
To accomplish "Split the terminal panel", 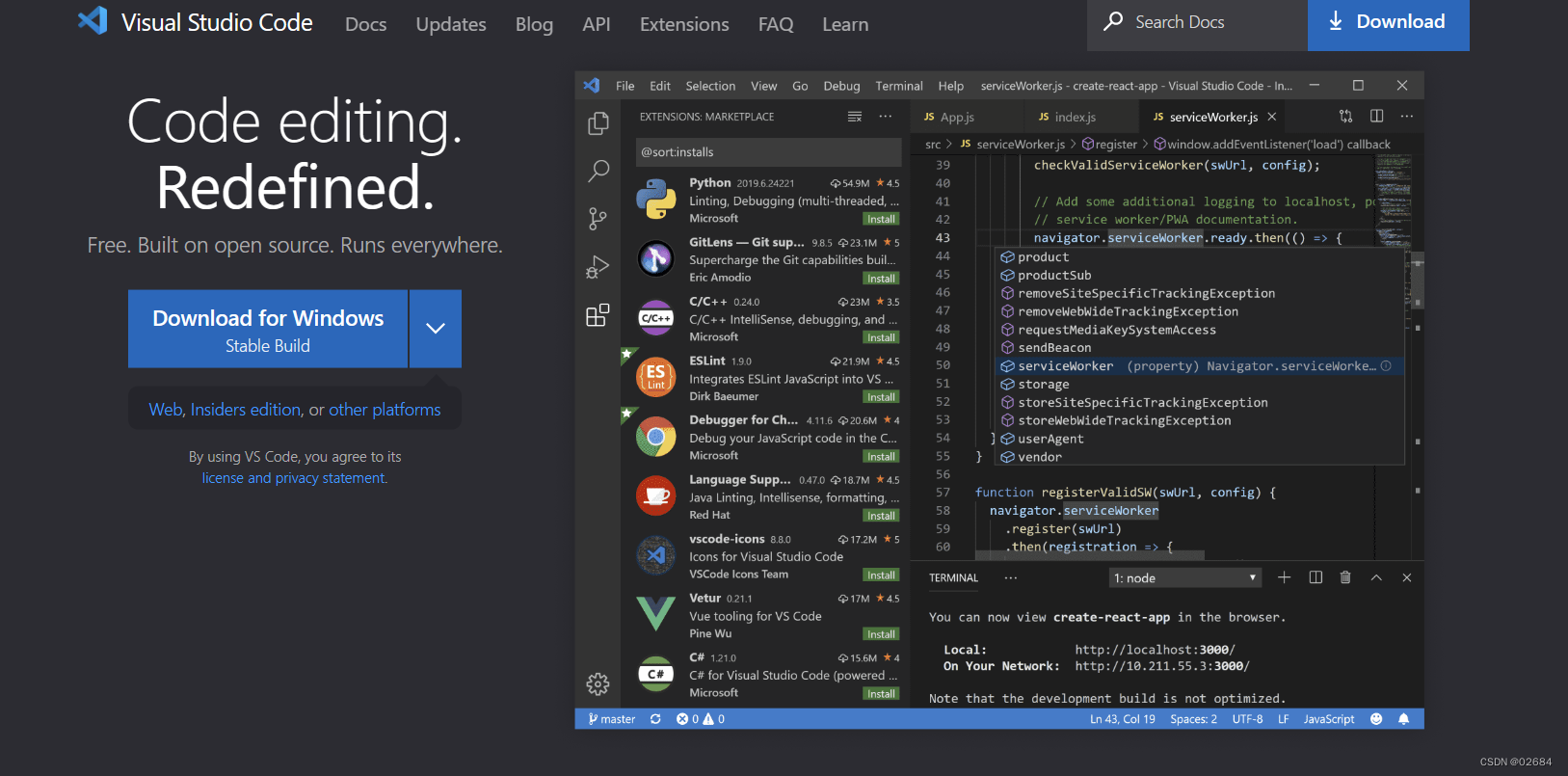I will point(1316,577).
